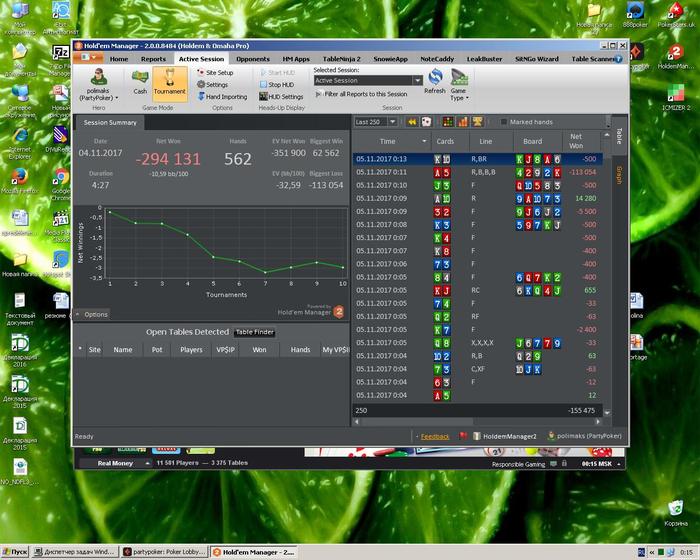Open the SitNGo Wizard tab
The image size is (700, 560).
point(537,59)
